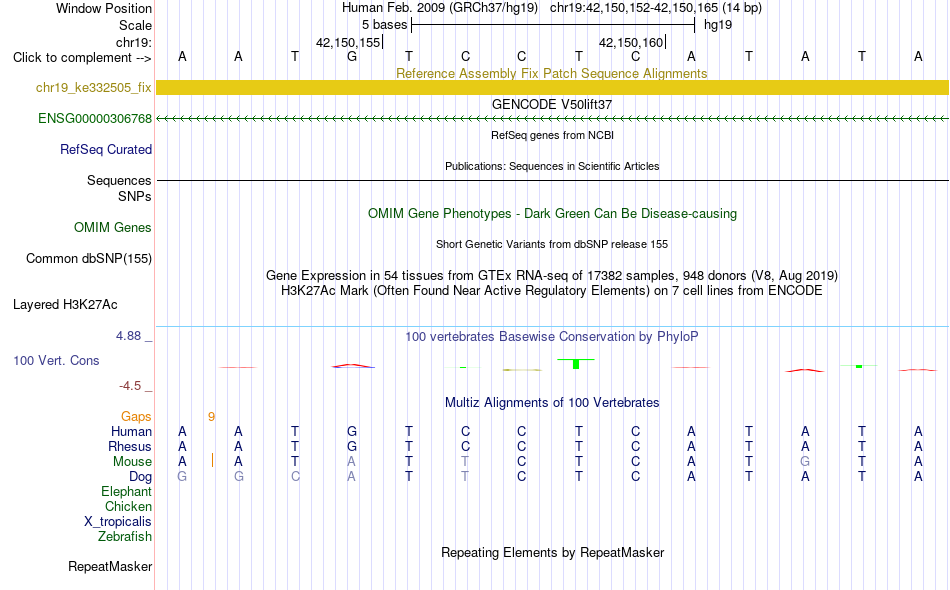Screen dimensions: 950x590
Task: Open the GENCODE V50lift37 track title
Action: (552, 104)
